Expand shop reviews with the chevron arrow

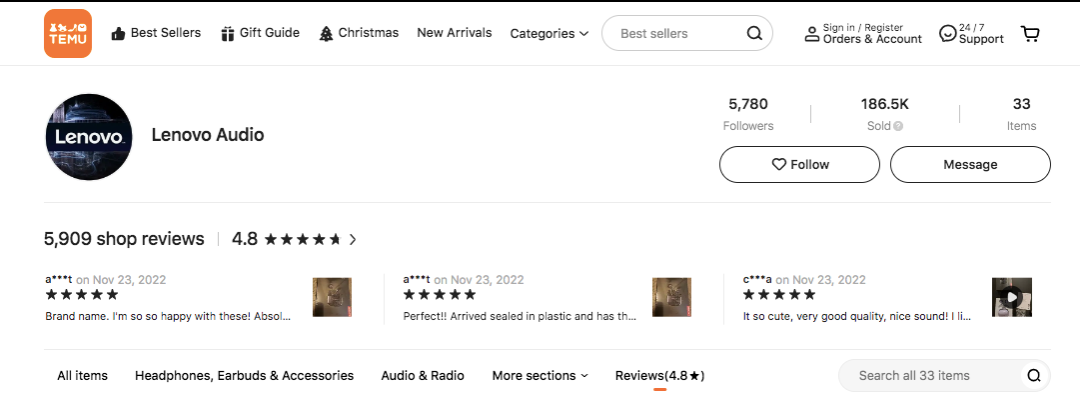[353, 240]
